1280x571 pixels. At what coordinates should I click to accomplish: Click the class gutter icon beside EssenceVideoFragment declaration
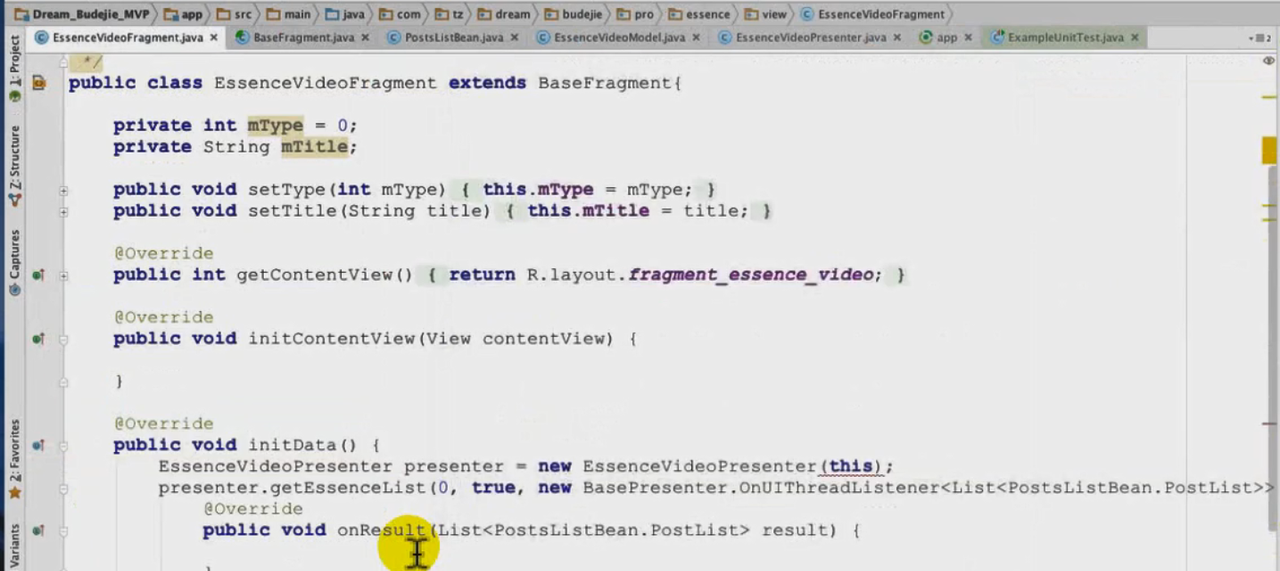coord(39,83)
